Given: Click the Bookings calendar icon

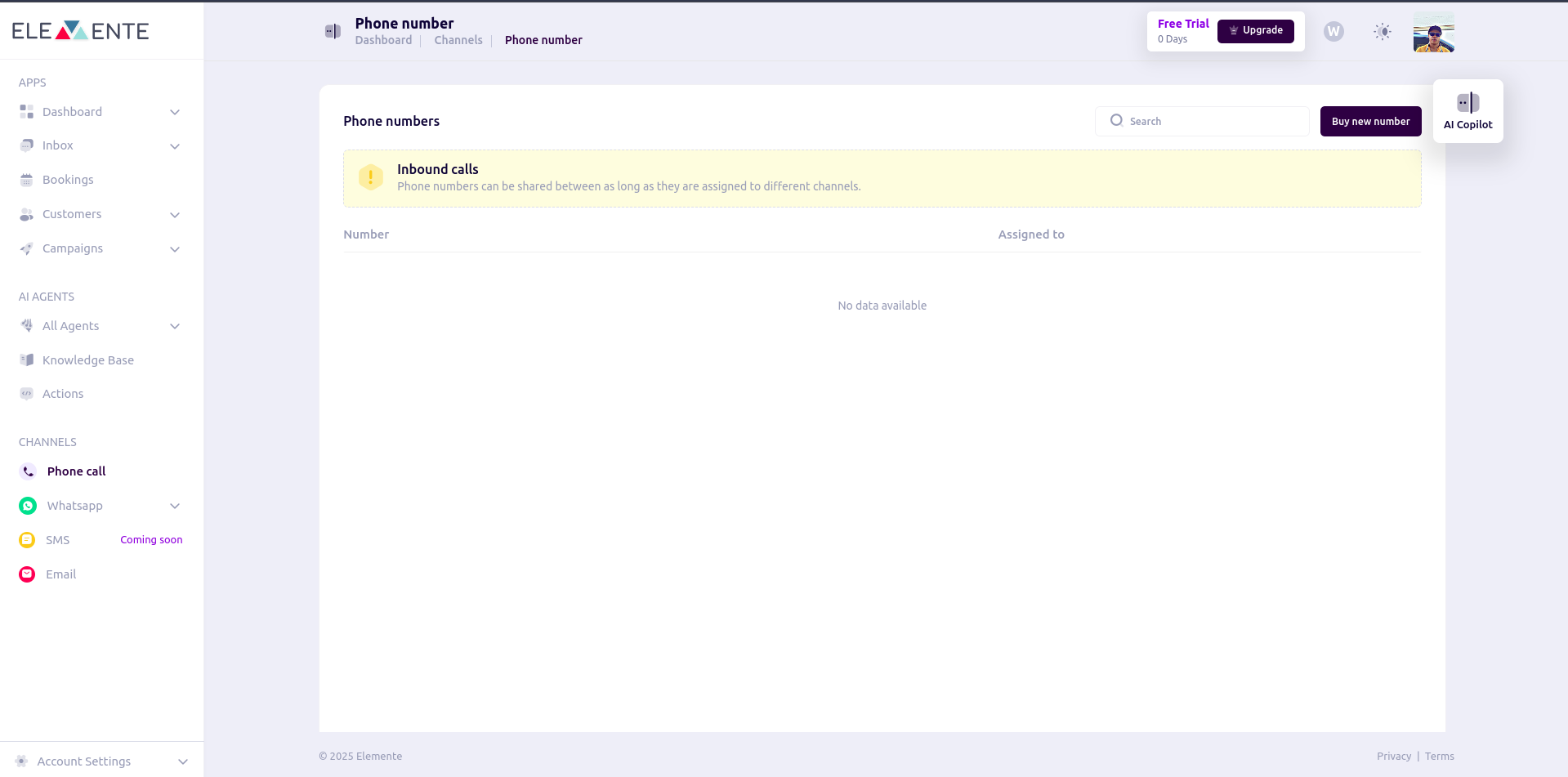Looking at the screenshot, I should (x=27, y=180).
